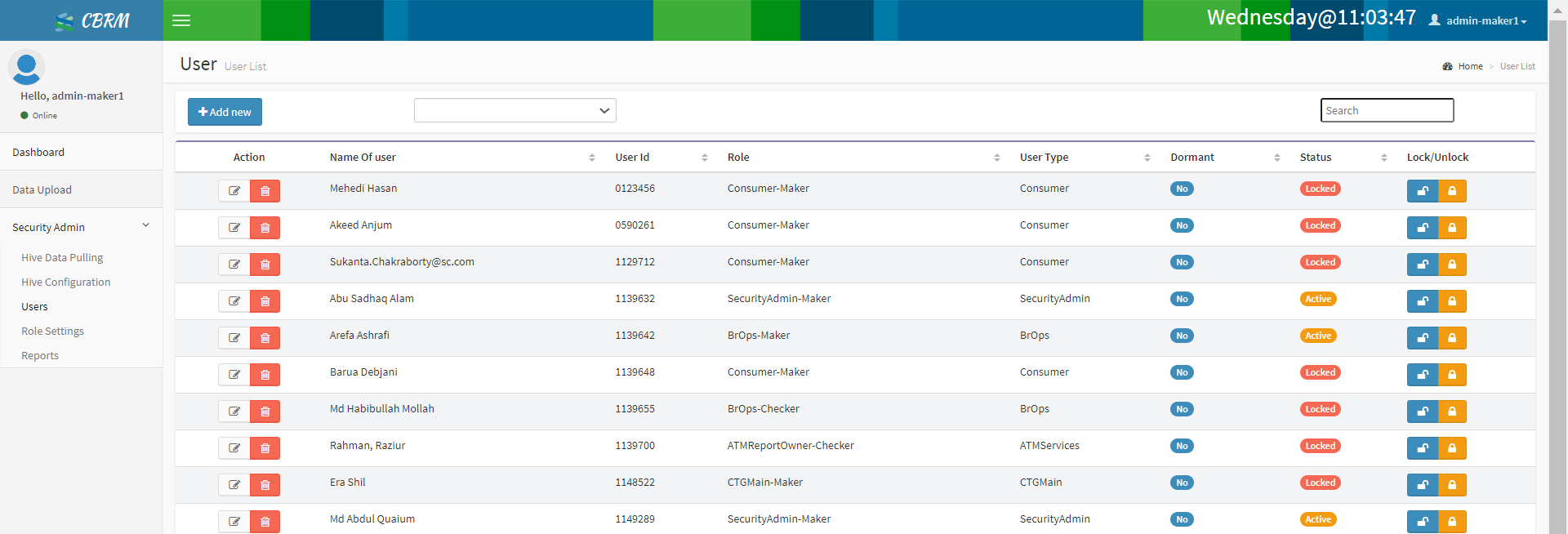This screenshot has width=1568, height=534.
Task: Click the Search input field
Action: (1387, 110)
